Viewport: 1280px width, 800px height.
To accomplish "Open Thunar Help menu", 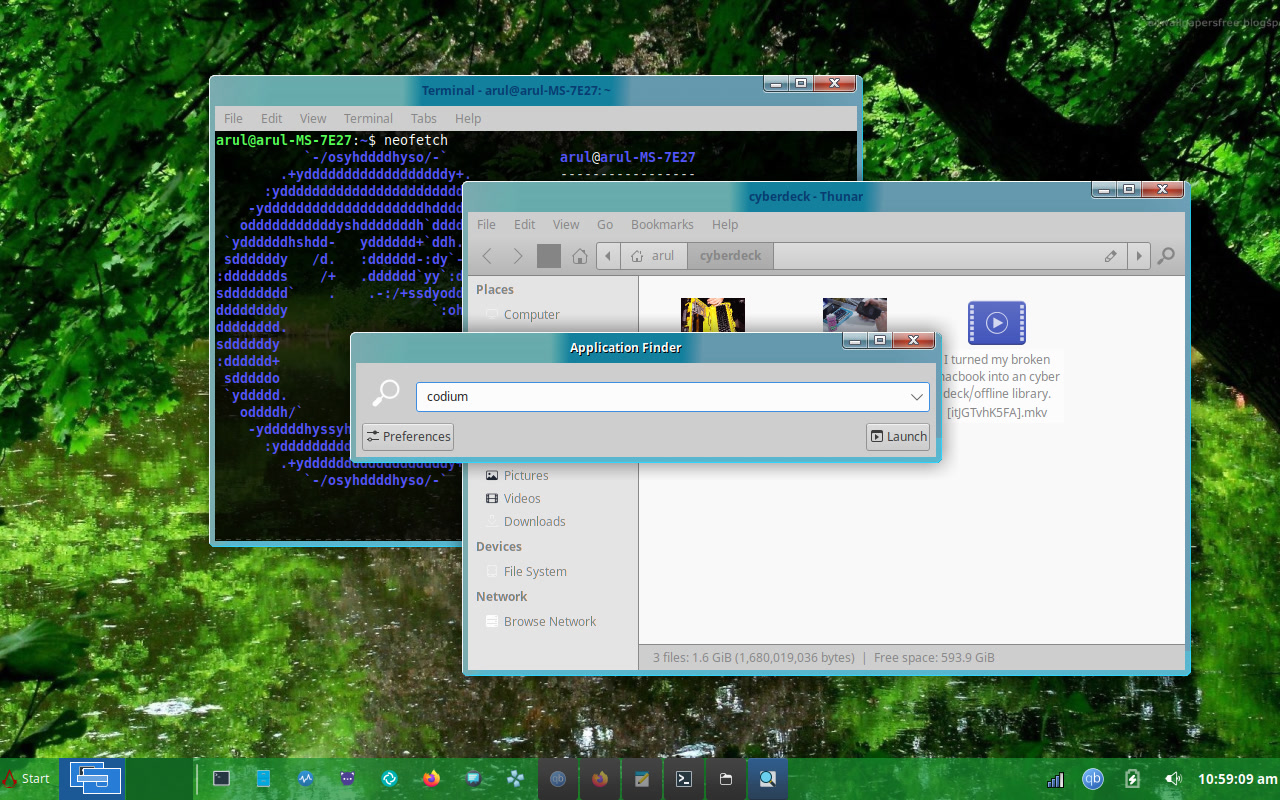I will [x=725, y=224].
